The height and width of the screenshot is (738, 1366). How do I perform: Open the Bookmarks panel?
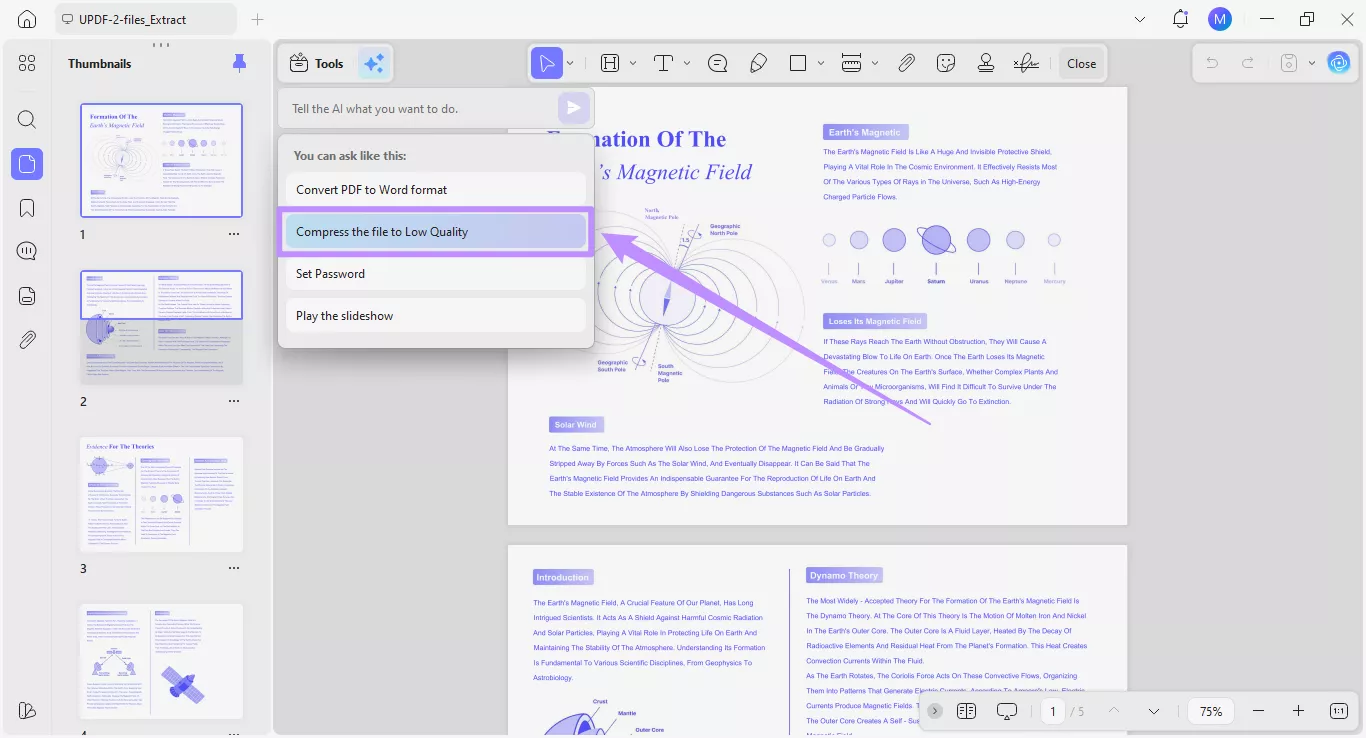click(x=27, y=208)
